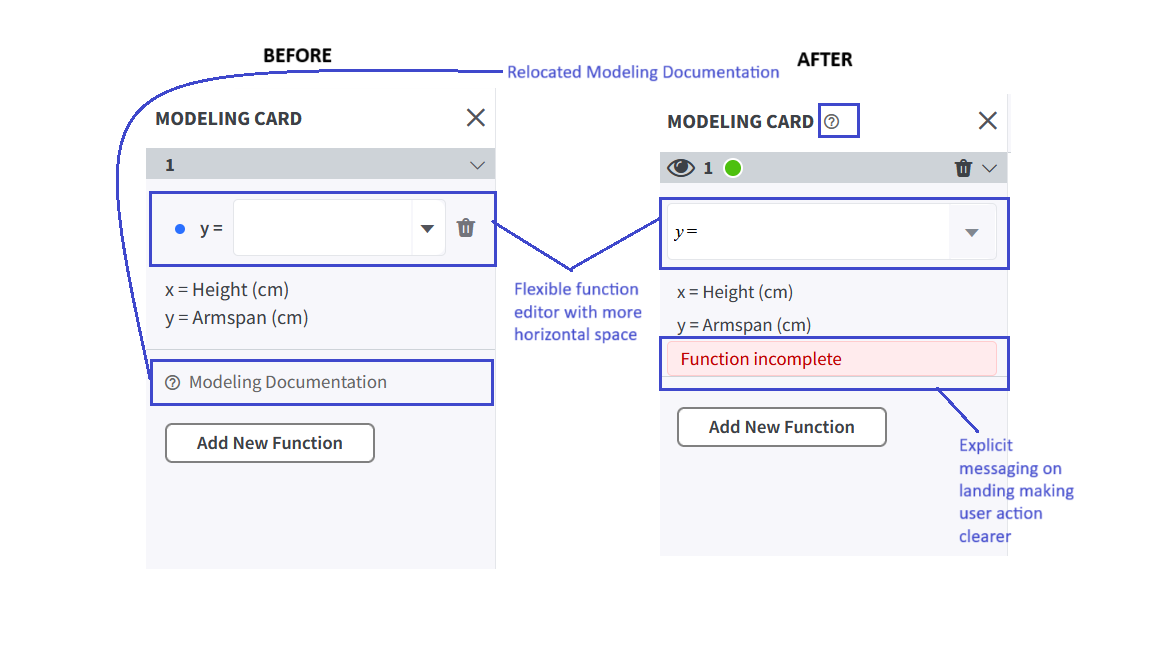Screen dimensions: 1152x648
Task: Open the Modeling Documentation link
Action: click(287, 382)
